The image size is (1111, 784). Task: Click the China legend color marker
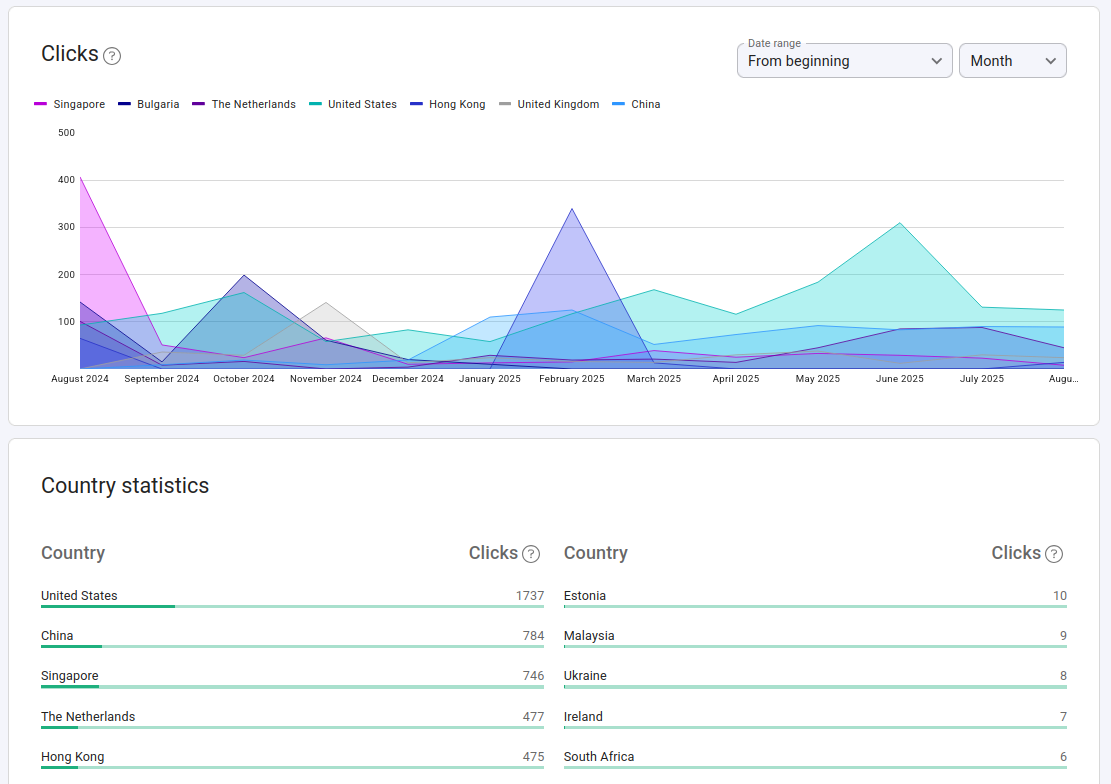click(x=618, y=105)
